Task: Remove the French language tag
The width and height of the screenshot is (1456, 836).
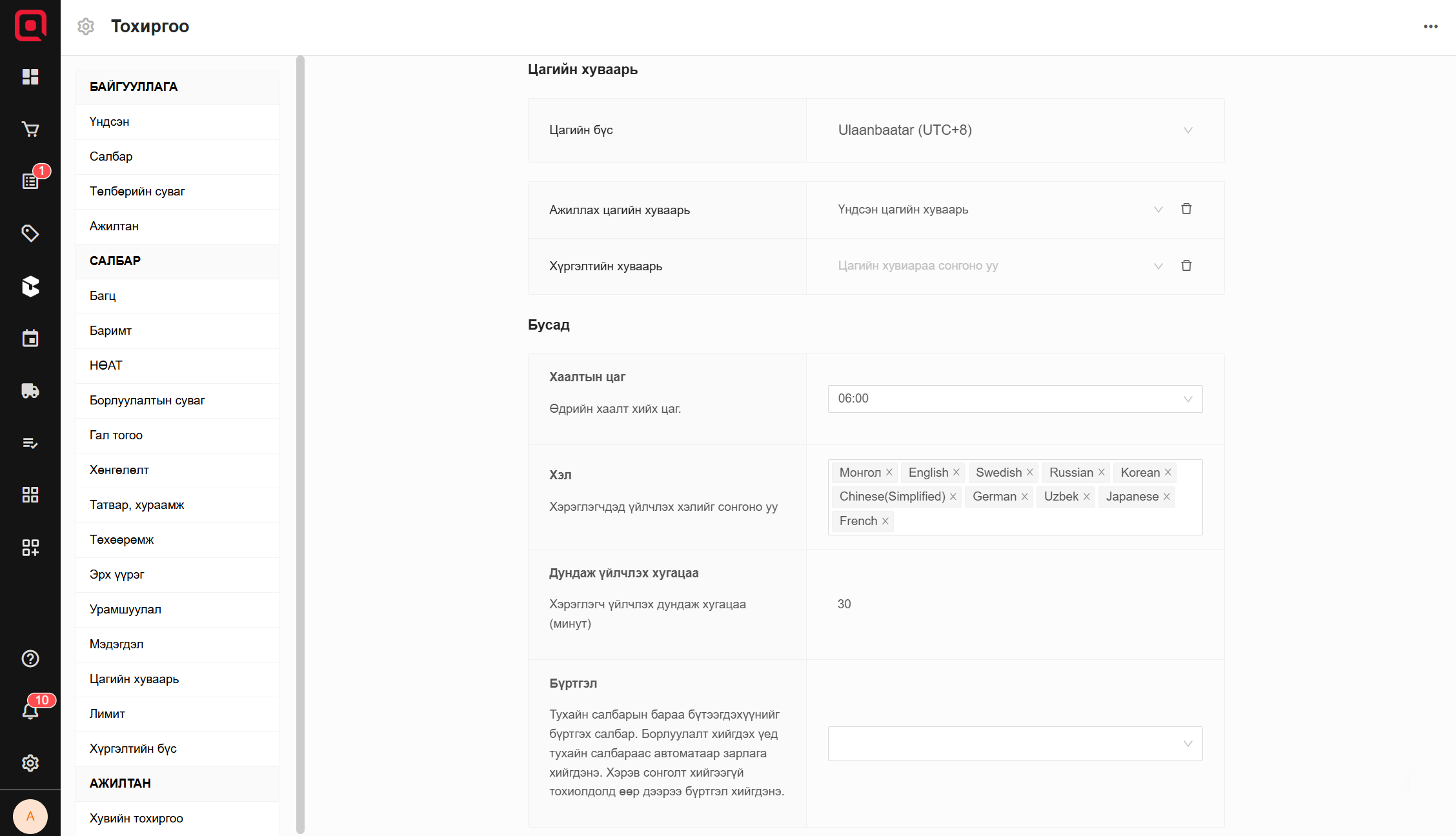Action: (885, 521)
